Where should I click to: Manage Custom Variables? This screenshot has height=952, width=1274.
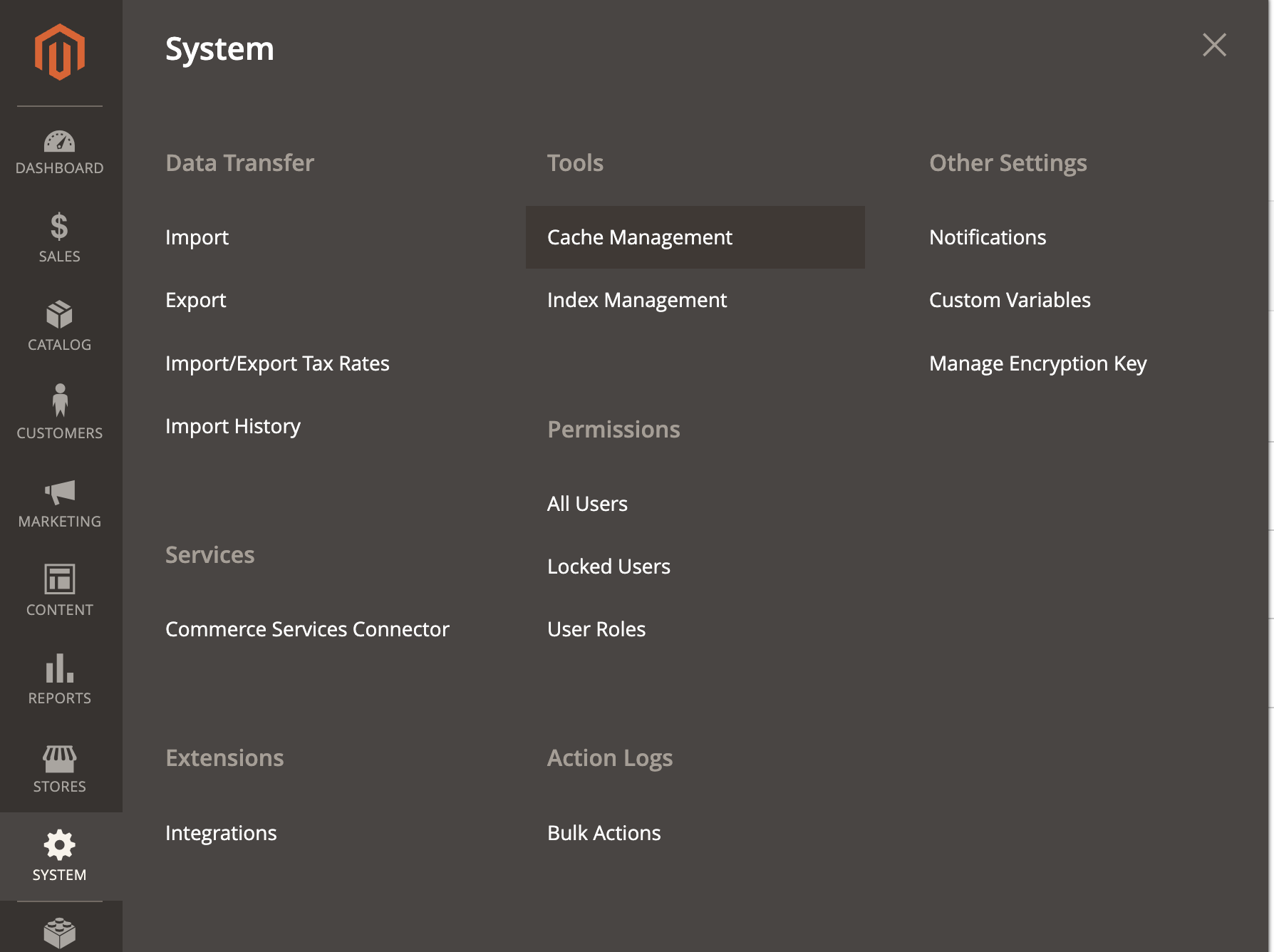[x=1010, y=299]
